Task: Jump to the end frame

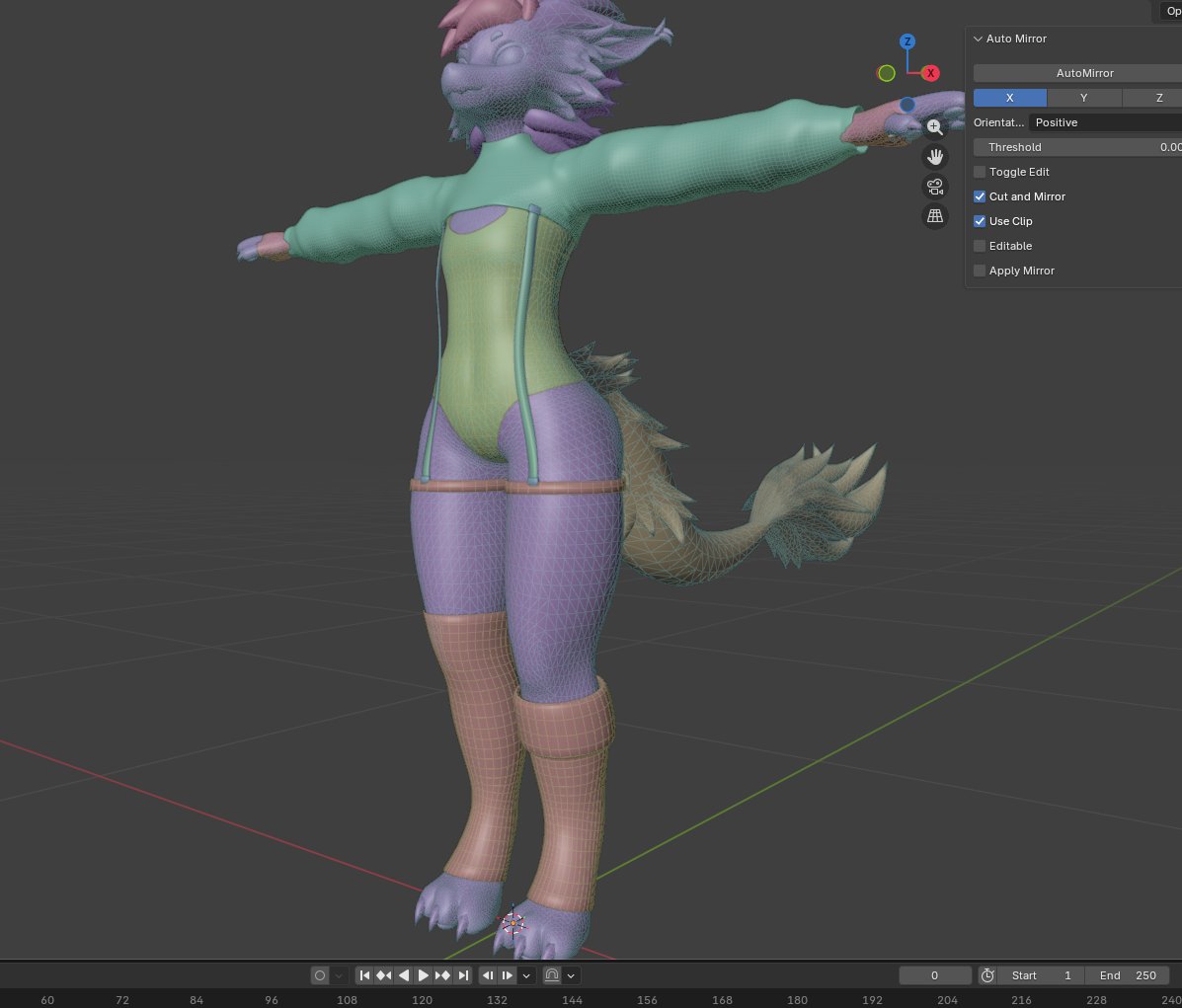Action: click(463, 975)
